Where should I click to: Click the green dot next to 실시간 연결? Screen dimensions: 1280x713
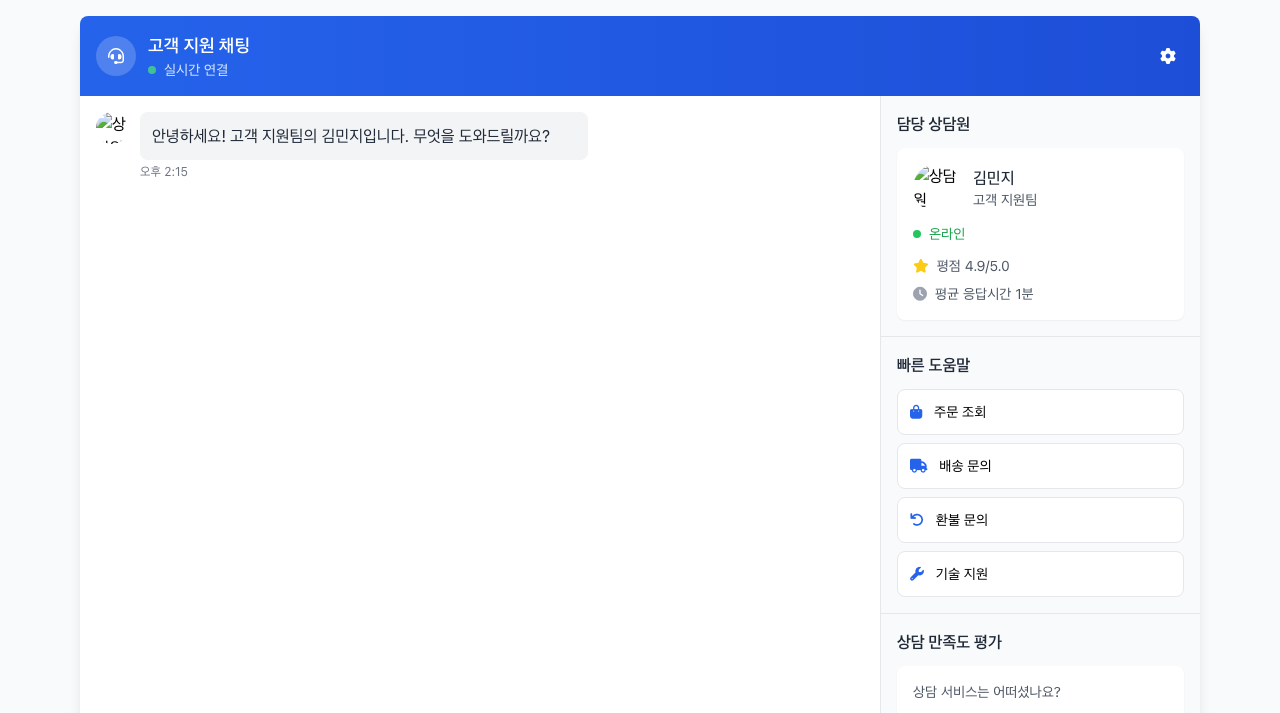point(152,70)
